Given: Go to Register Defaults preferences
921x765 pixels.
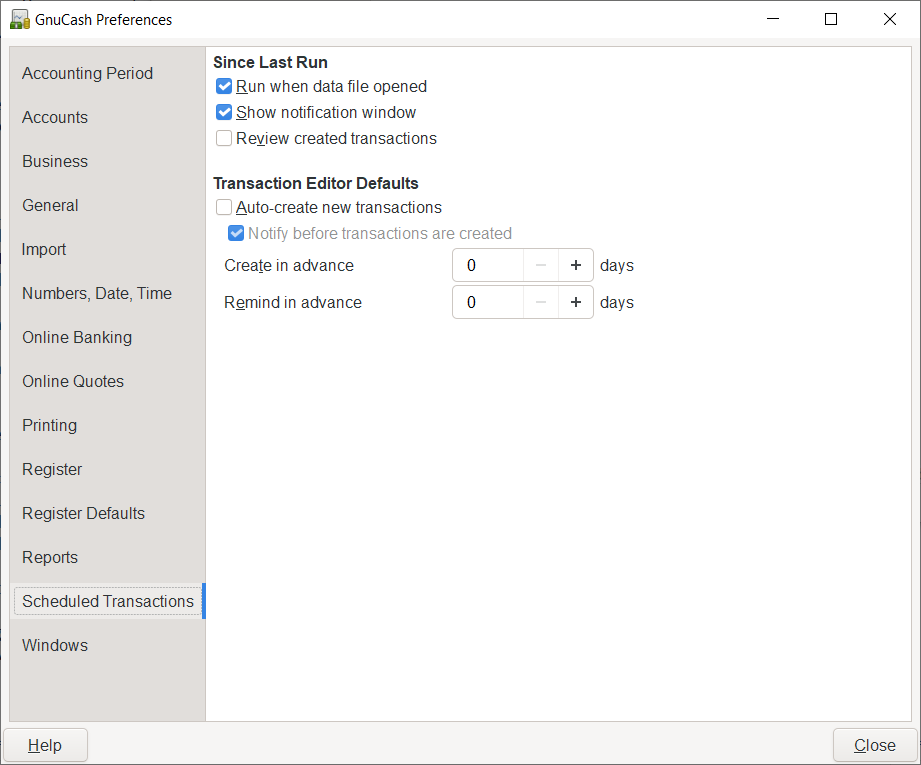Looking at the screenshot, I should (83, 513).
